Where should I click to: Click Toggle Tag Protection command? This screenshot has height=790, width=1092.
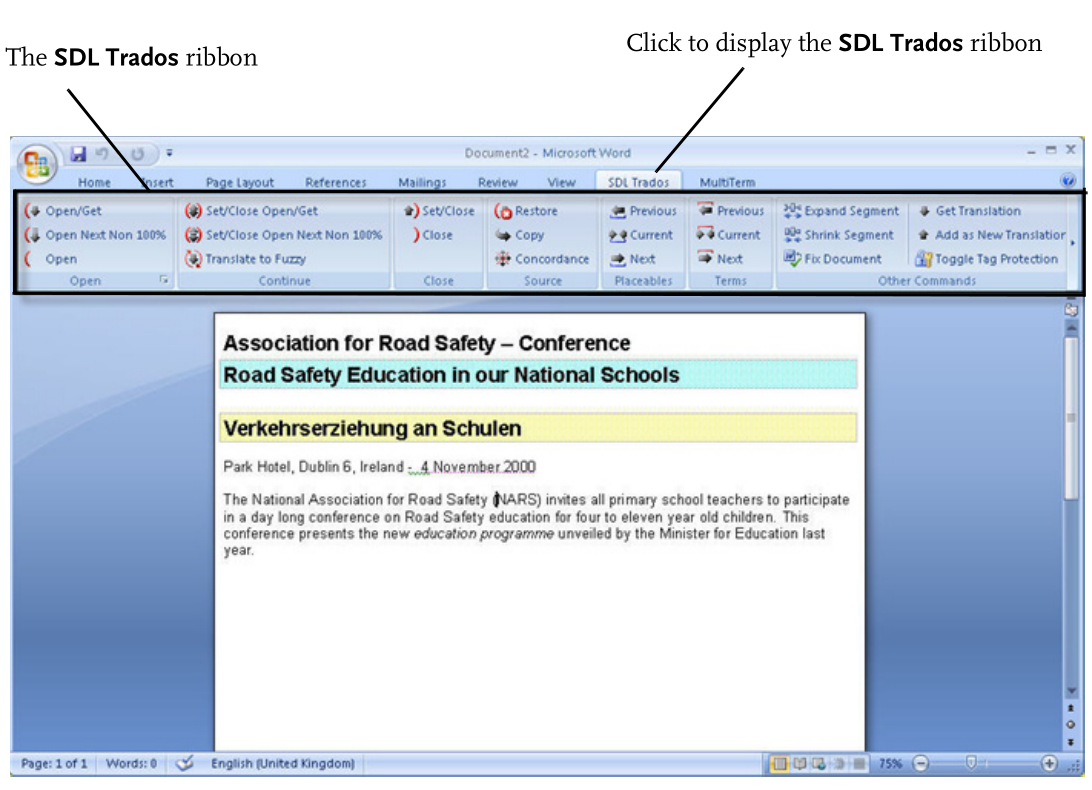(x=987, y=258)
